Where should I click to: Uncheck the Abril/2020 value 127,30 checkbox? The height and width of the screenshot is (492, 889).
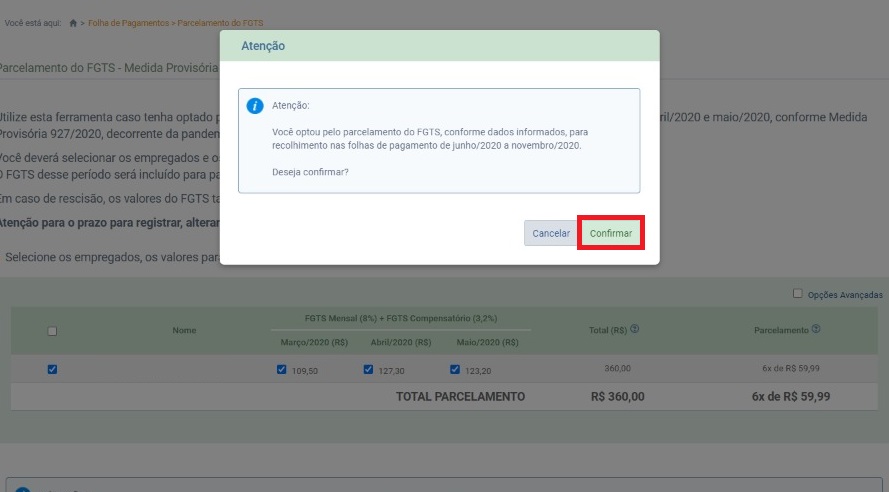369,369
